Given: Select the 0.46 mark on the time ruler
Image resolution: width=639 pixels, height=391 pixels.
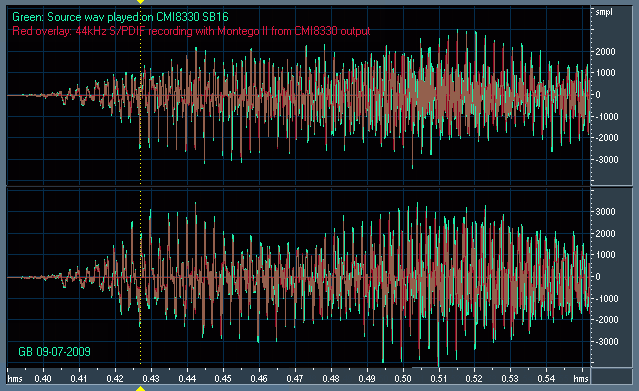Looking at the screenshot, I should 259,379.
